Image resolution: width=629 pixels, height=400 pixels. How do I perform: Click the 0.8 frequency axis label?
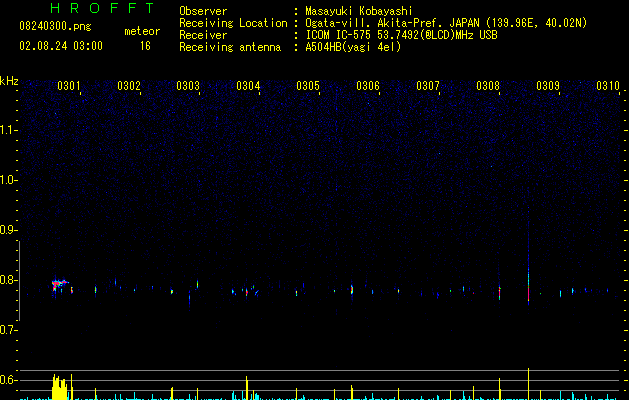(9, 280)
